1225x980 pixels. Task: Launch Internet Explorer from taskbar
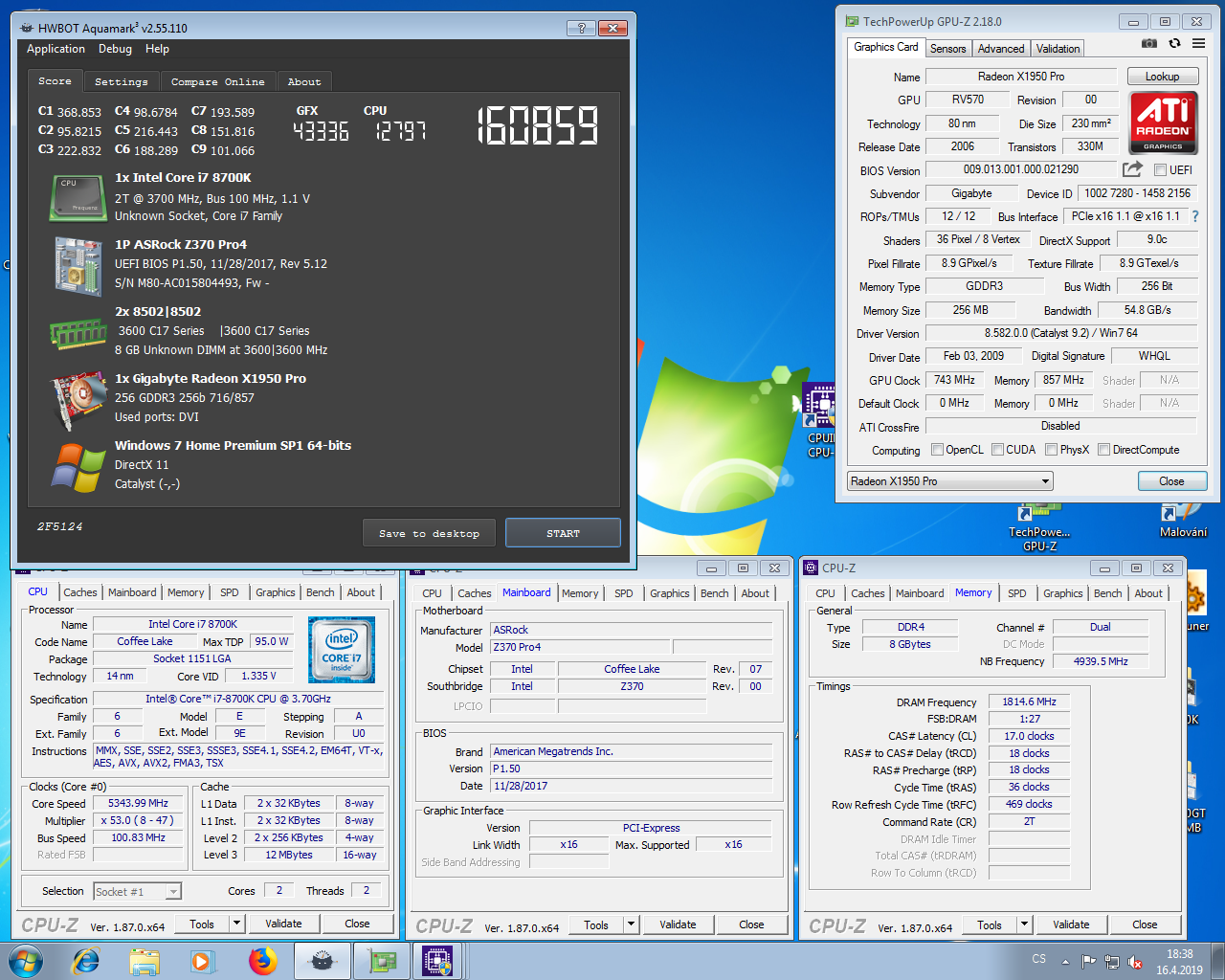pos(85,961)
